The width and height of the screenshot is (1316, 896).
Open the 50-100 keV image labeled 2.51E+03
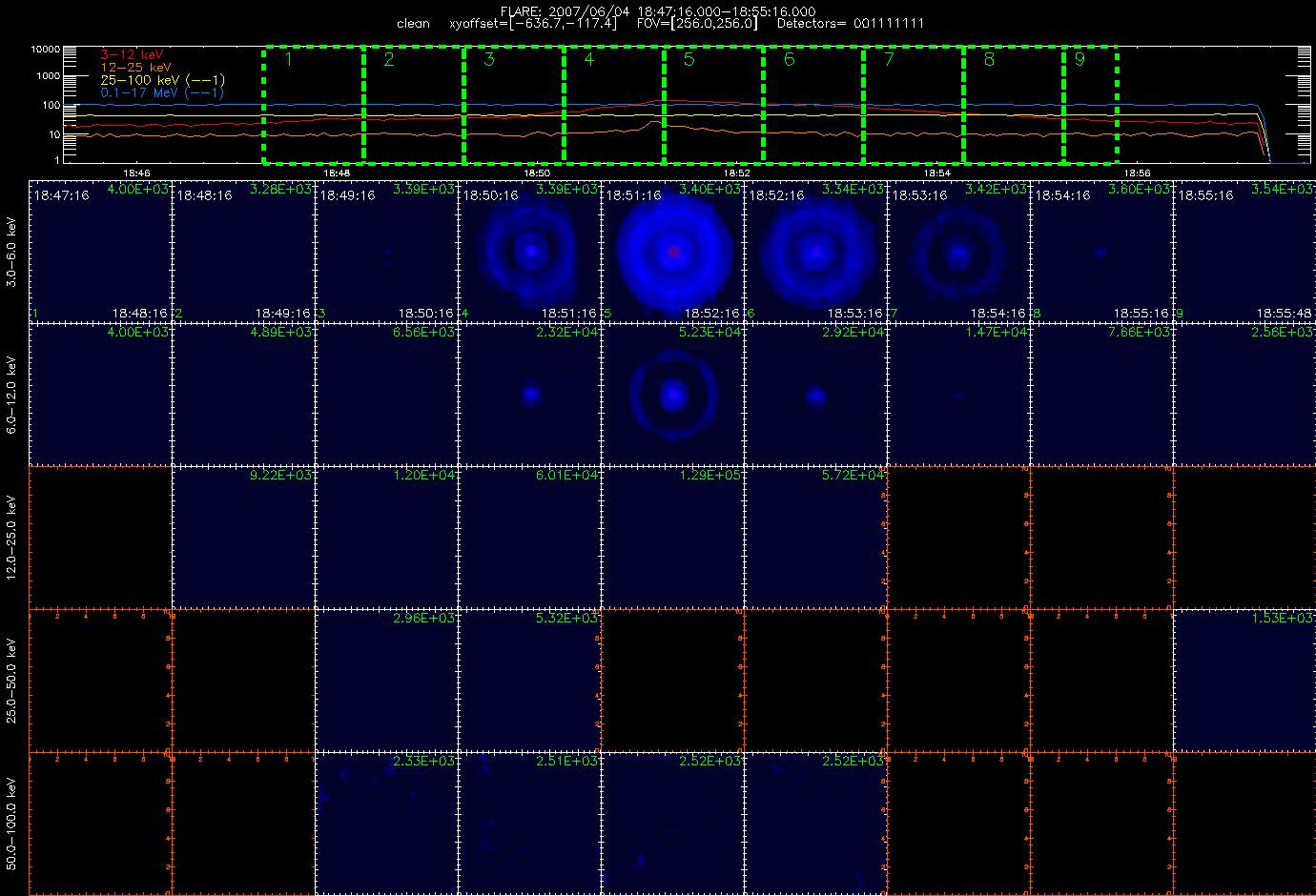[530, 824]
